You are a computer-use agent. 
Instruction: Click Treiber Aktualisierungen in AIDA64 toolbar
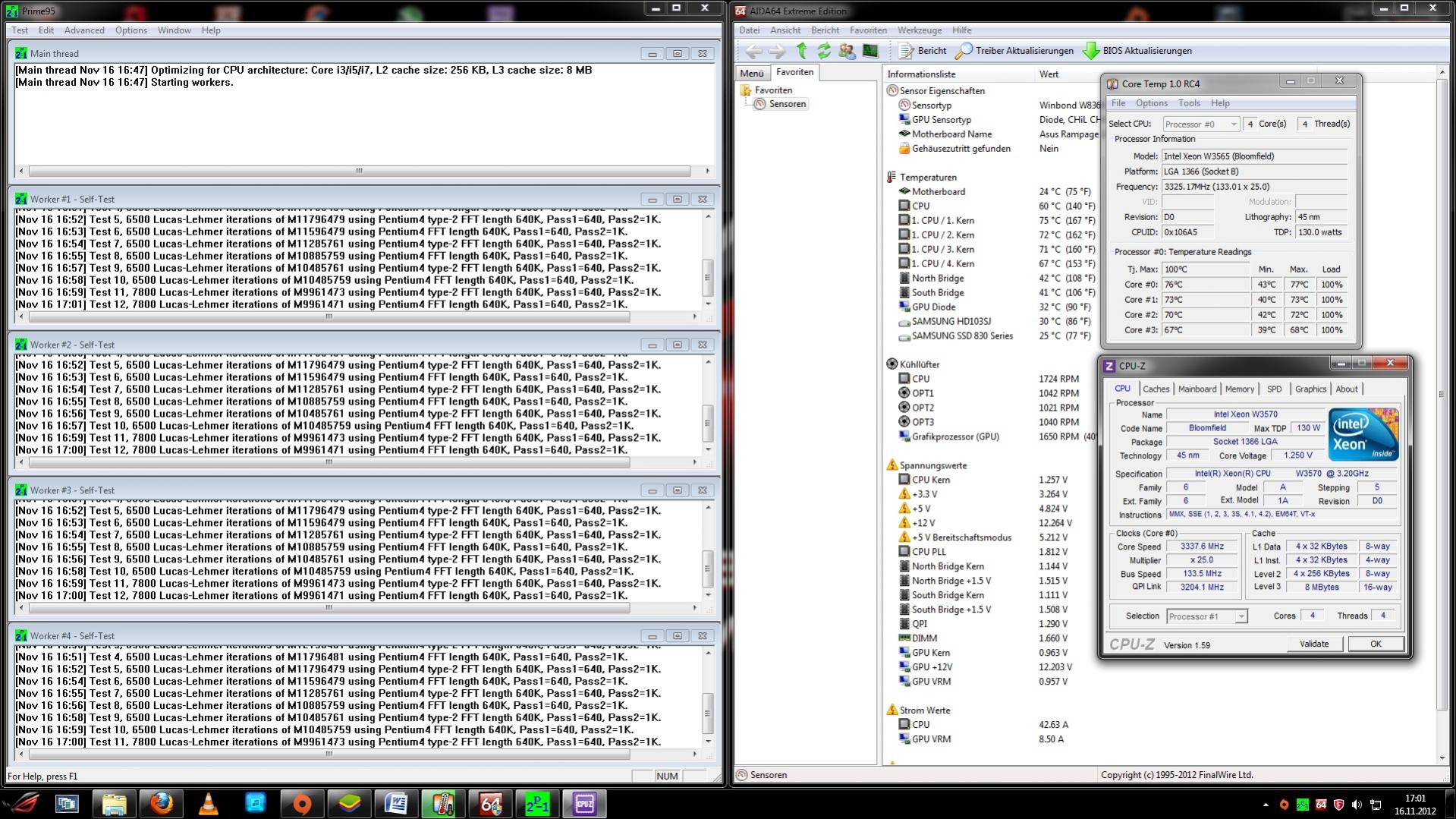pyautogui.click(x=1014, y=51)
